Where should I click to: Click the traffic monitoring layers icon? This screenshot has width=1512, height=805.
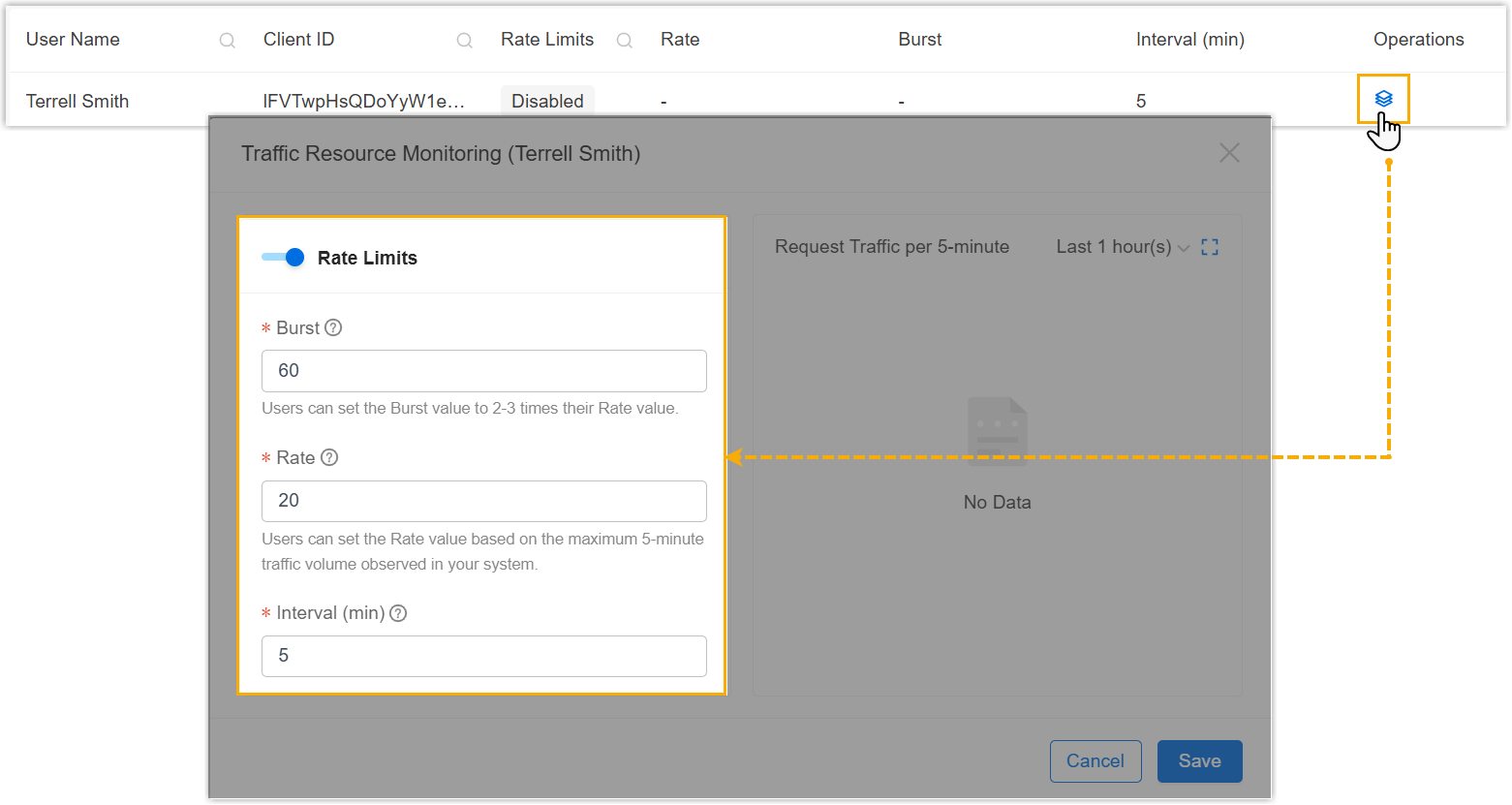tap(1383, 98)
